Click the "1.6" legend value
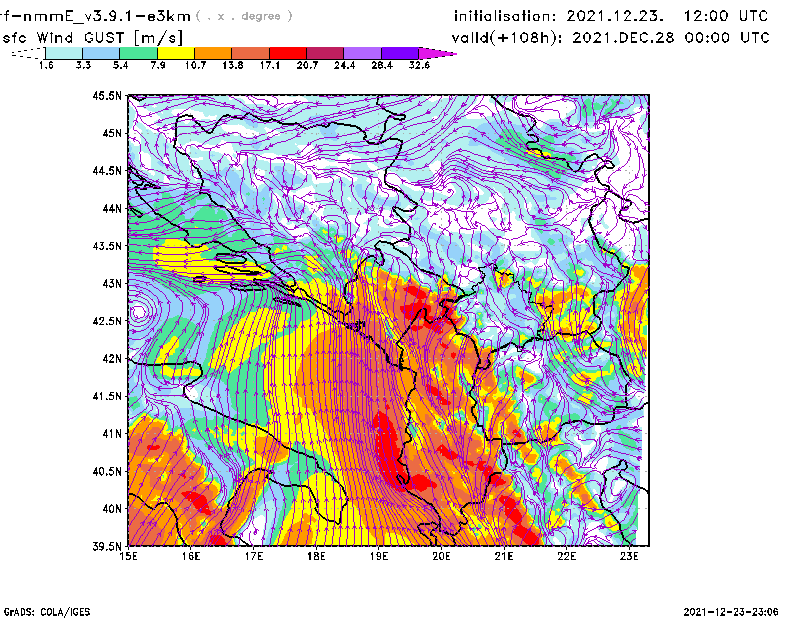Screen dimensions: 800x618 pyautogui.click(x=46, y=65)
